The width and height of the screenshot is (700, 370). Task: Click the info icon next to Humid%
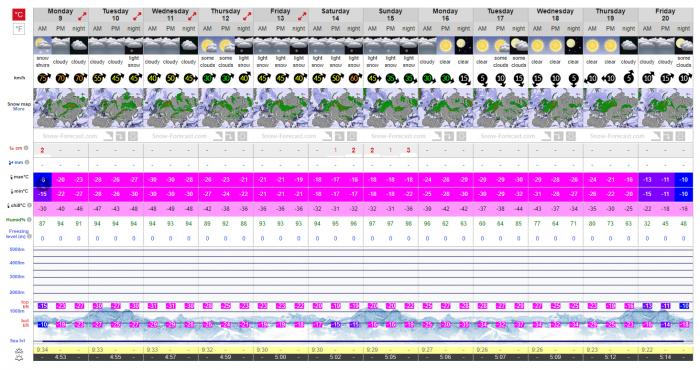29,220
